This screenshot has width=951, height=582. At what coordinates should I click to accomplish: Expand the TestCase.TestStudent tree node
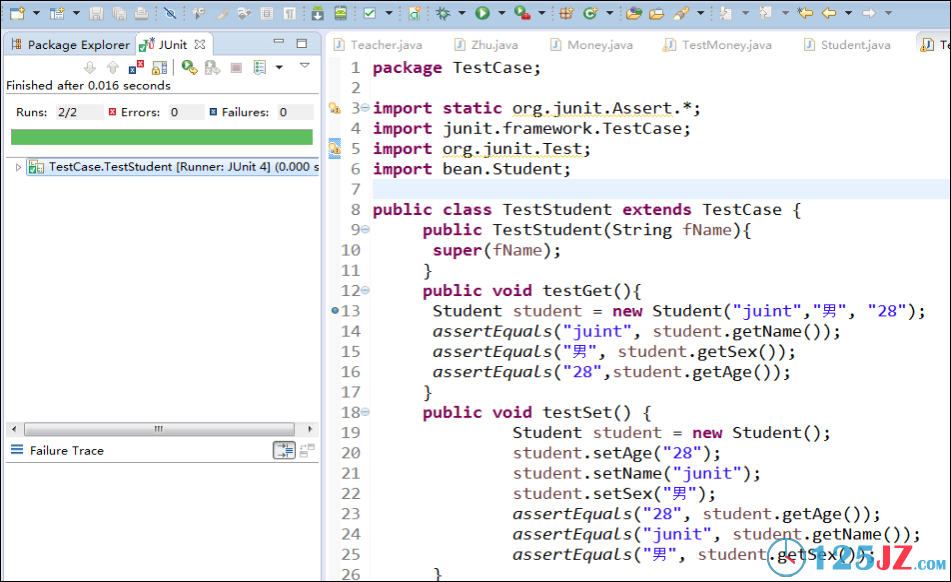18,167
